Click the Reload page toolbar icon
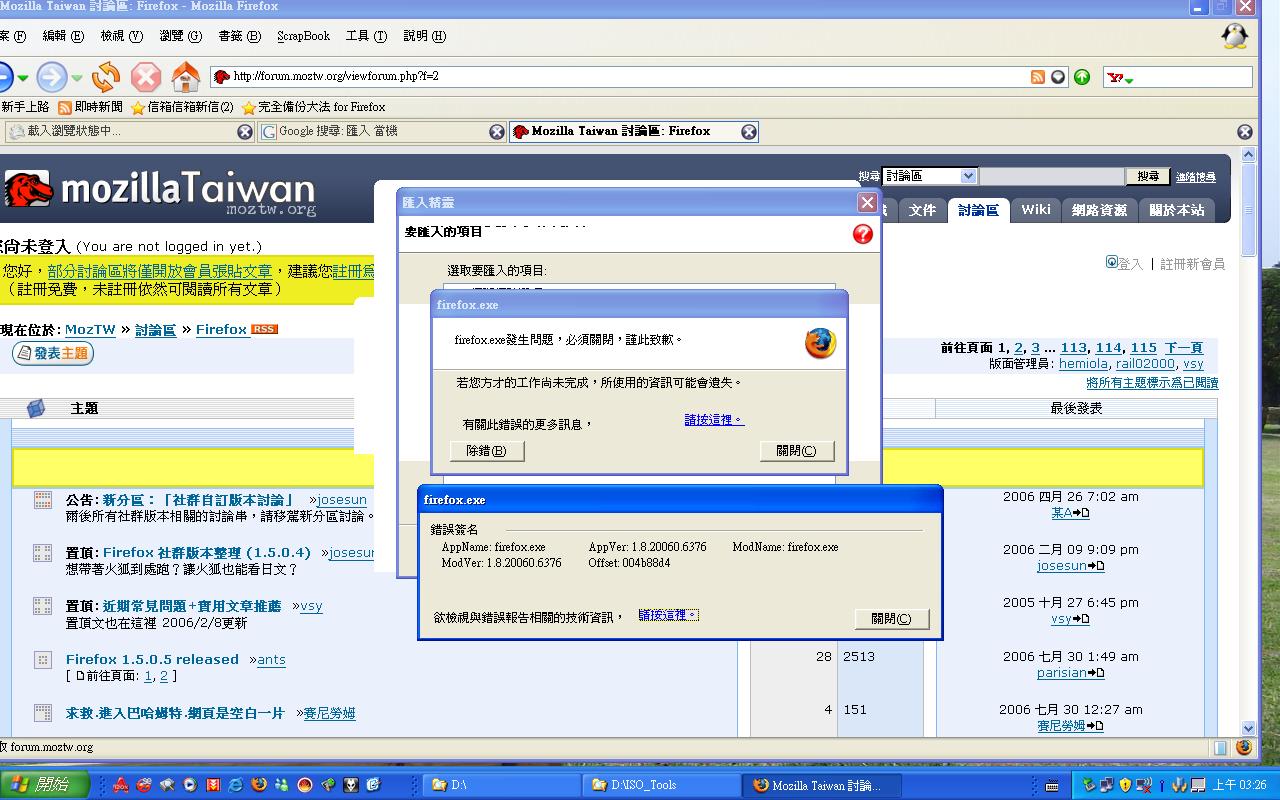Viewport: 1280px width, 800px height. (105, 77)
